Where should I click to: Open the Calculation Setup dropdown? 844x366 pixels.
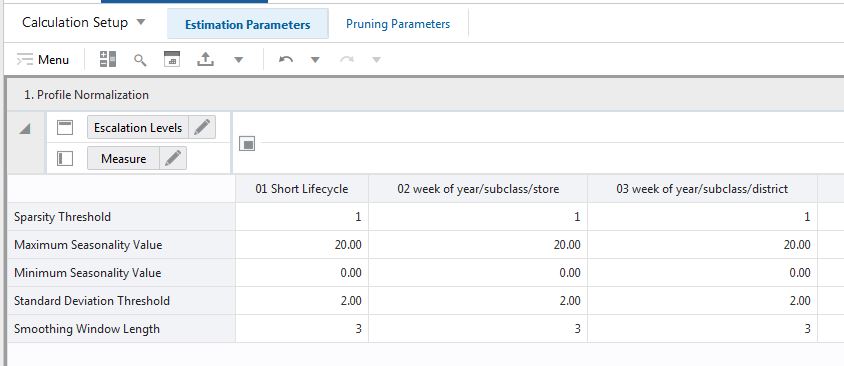[83, 23]
